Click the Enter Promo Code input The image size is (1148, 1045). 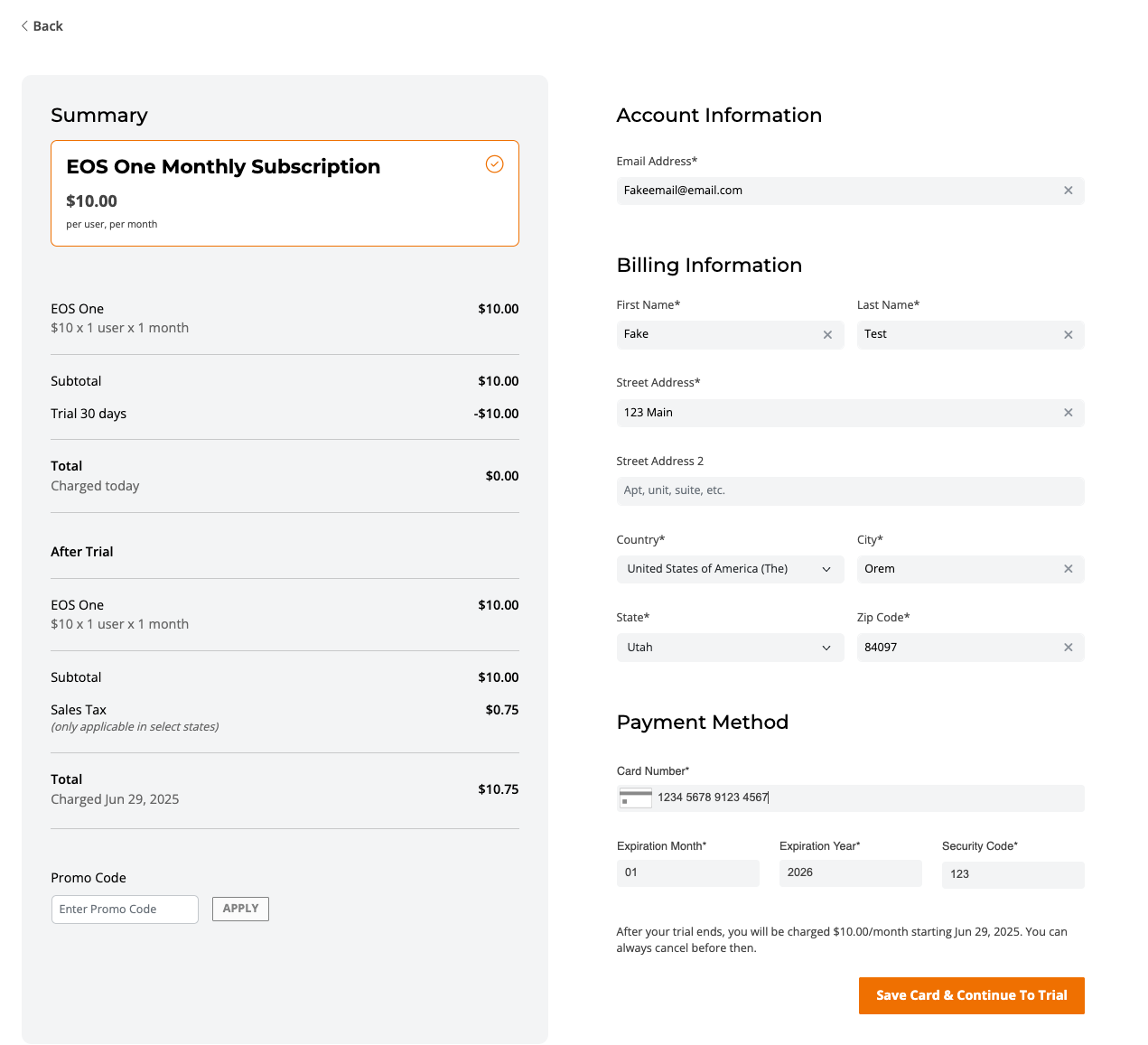pyautogui.click(x=125, y=910)
